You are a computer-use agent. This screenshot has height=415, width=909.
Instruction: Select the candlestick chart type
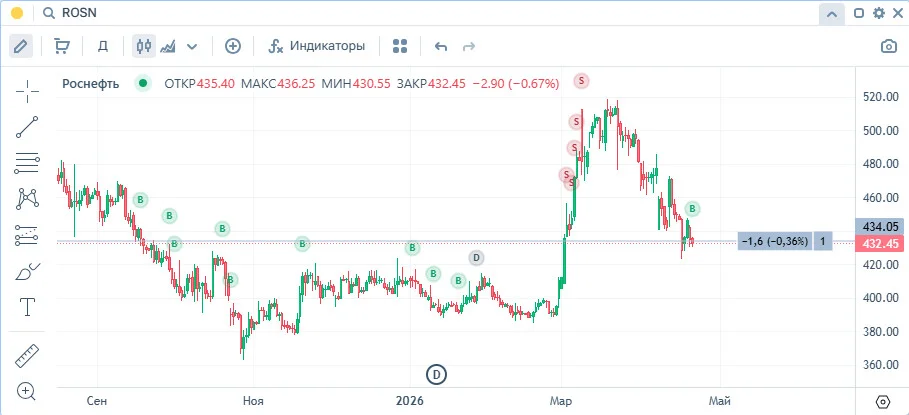pos(144,46)
